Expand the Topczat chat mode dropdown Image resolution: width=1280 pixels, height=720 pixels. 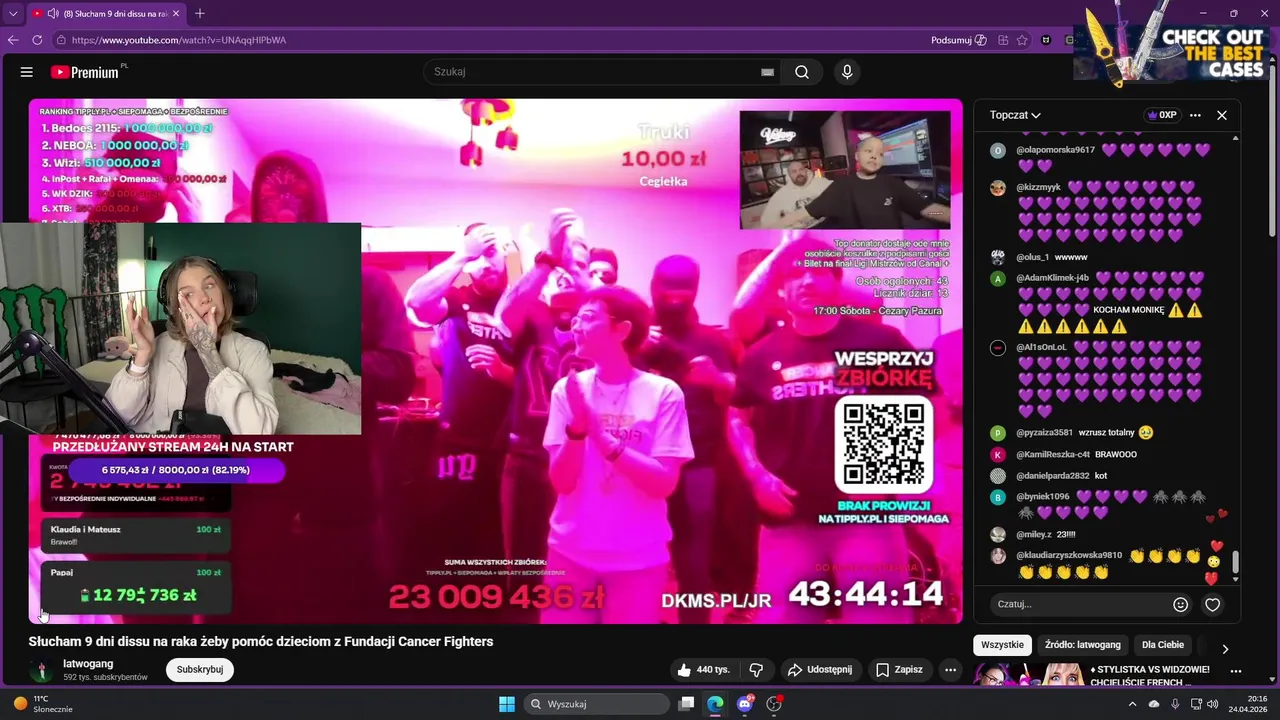pyautogui.click(x=1015, y=115)
